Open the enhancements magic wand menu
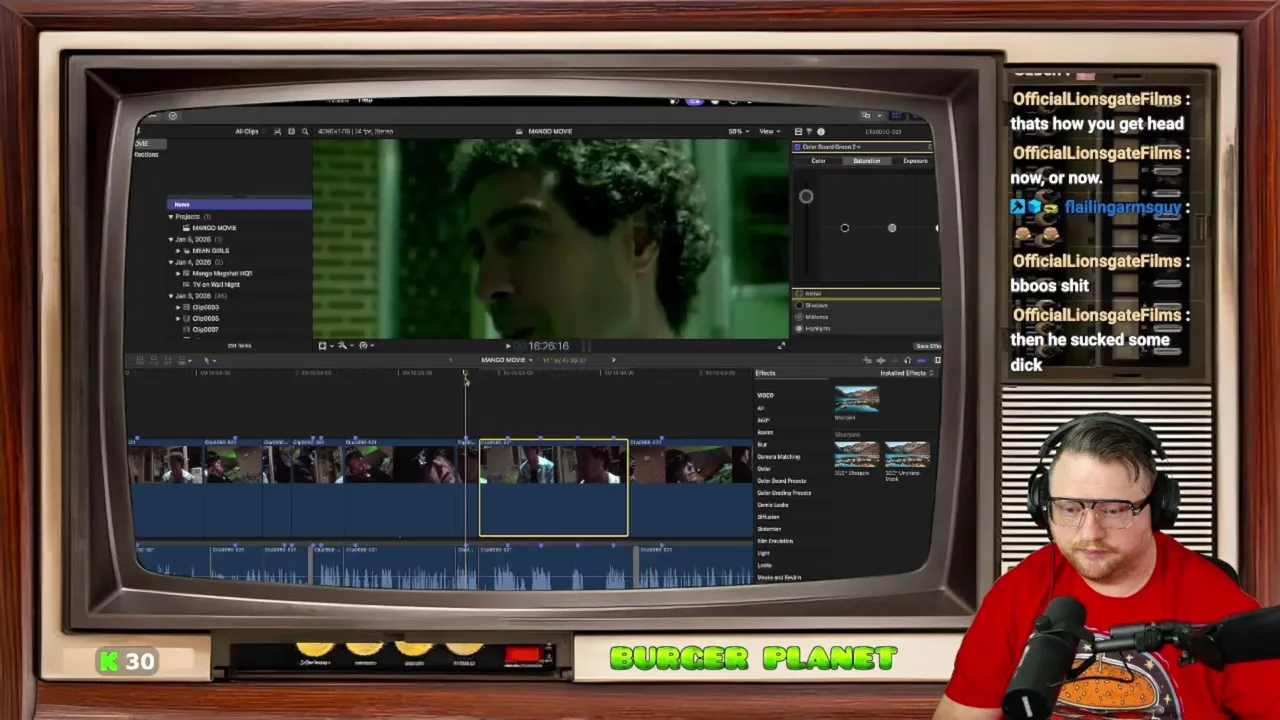 pos(344,345)
